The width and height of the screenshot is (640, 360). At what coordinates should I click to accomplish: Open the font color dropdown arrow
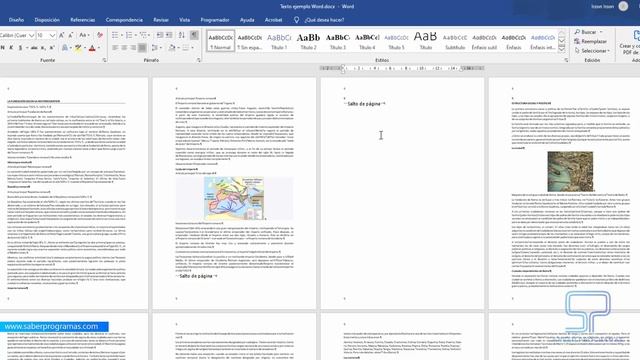[99, 48]
